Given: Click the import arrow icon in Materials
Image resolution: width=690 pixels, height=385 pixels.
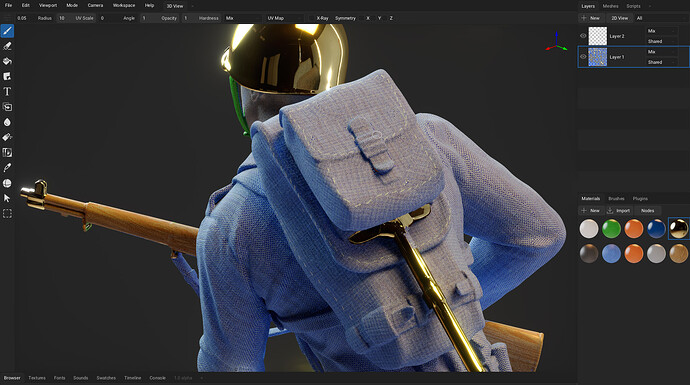Looking at the screenshot, I should (x=610, y=210).
